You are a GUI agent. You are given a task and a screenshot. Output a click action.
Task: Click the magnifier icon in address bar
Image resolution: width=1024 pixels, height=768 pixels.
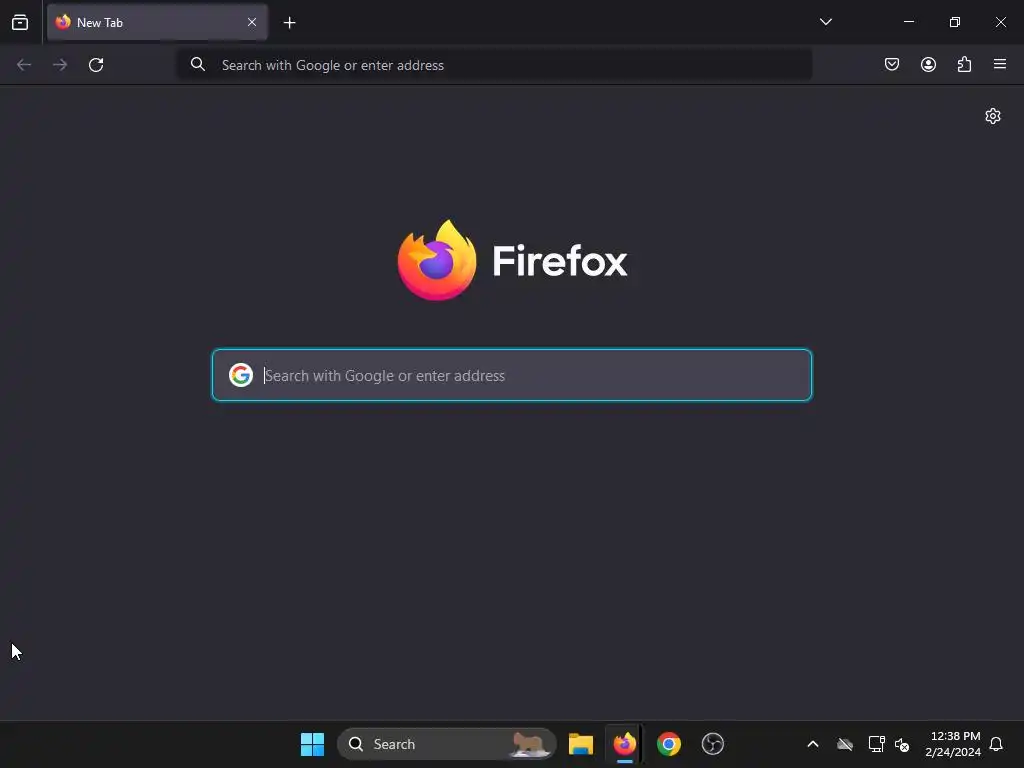[x=198, y=64]
